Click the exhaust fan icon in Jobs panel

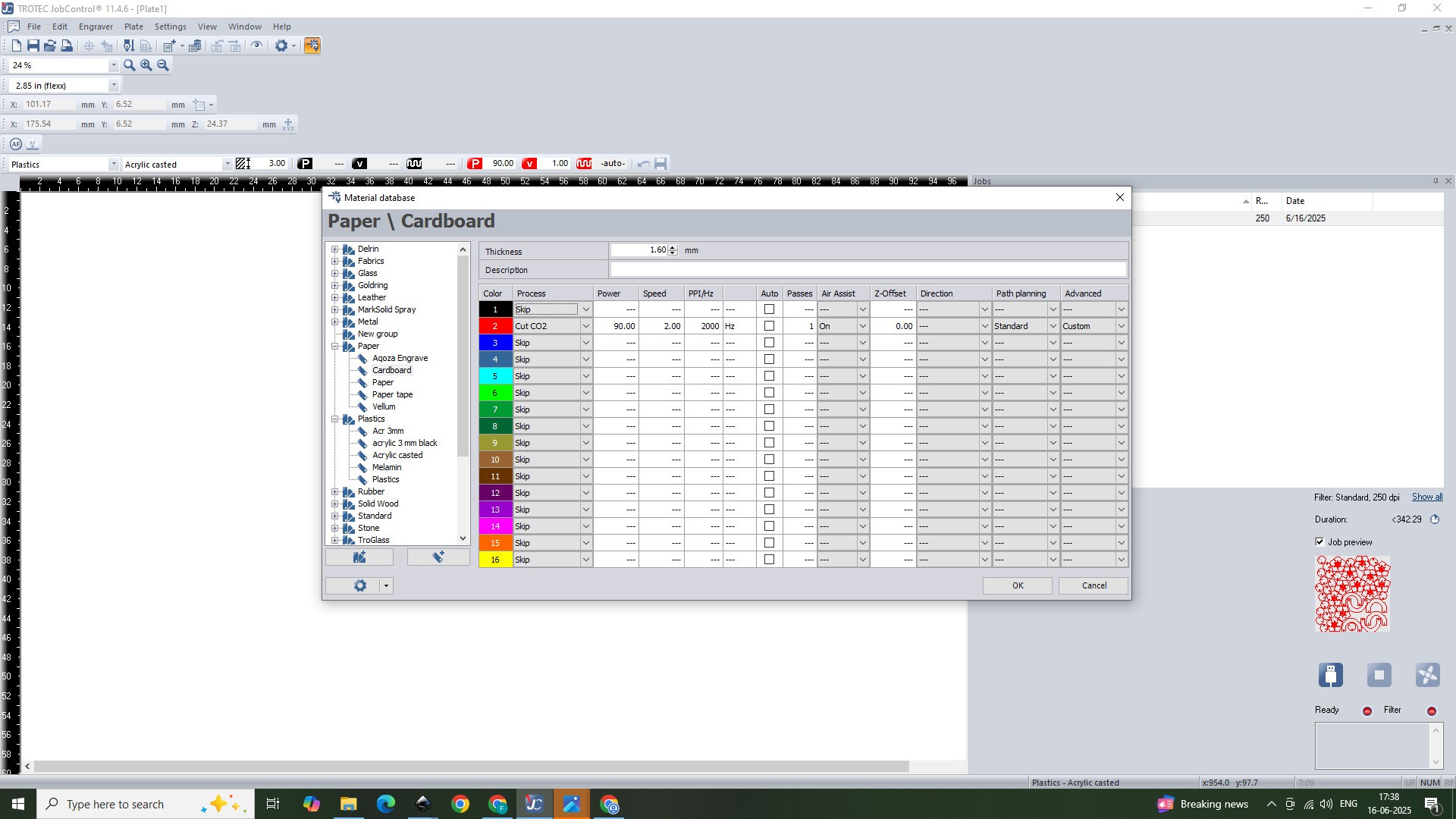[x=1428, y=675]
